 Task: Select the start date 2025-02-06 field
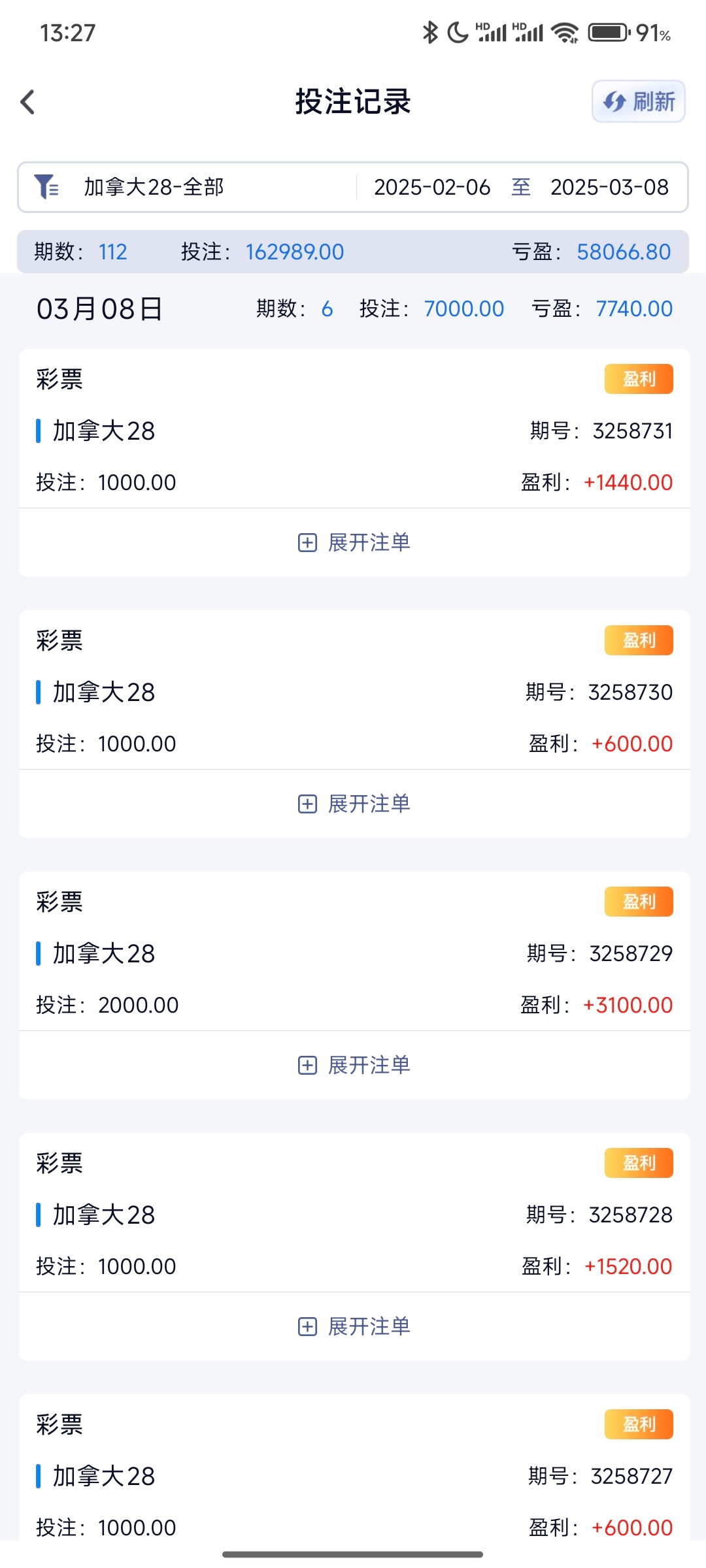click(431, 188)
